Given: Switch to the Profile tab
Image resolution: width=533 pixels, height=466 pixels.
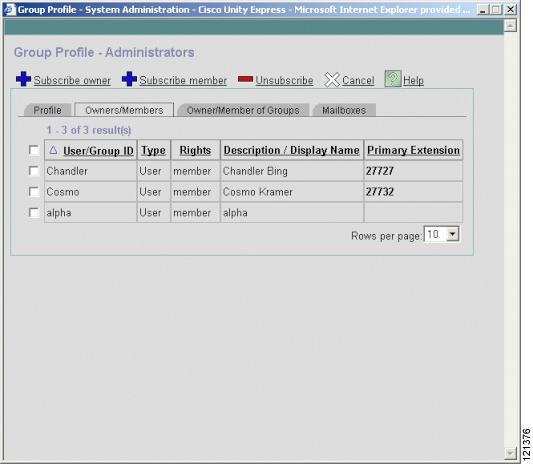Looking at the screenshot, I should tap(48, 110).
